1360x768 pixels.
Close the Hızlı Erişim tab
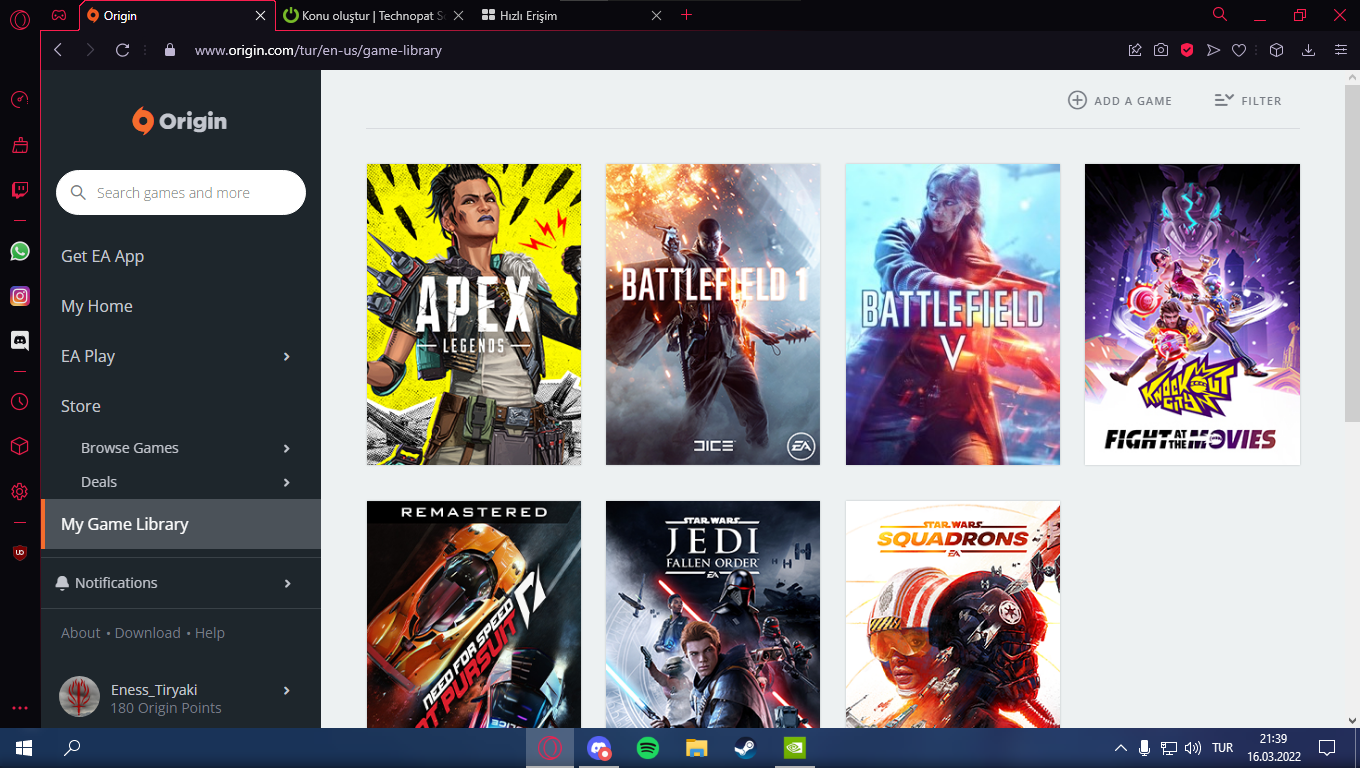(657, 15)
